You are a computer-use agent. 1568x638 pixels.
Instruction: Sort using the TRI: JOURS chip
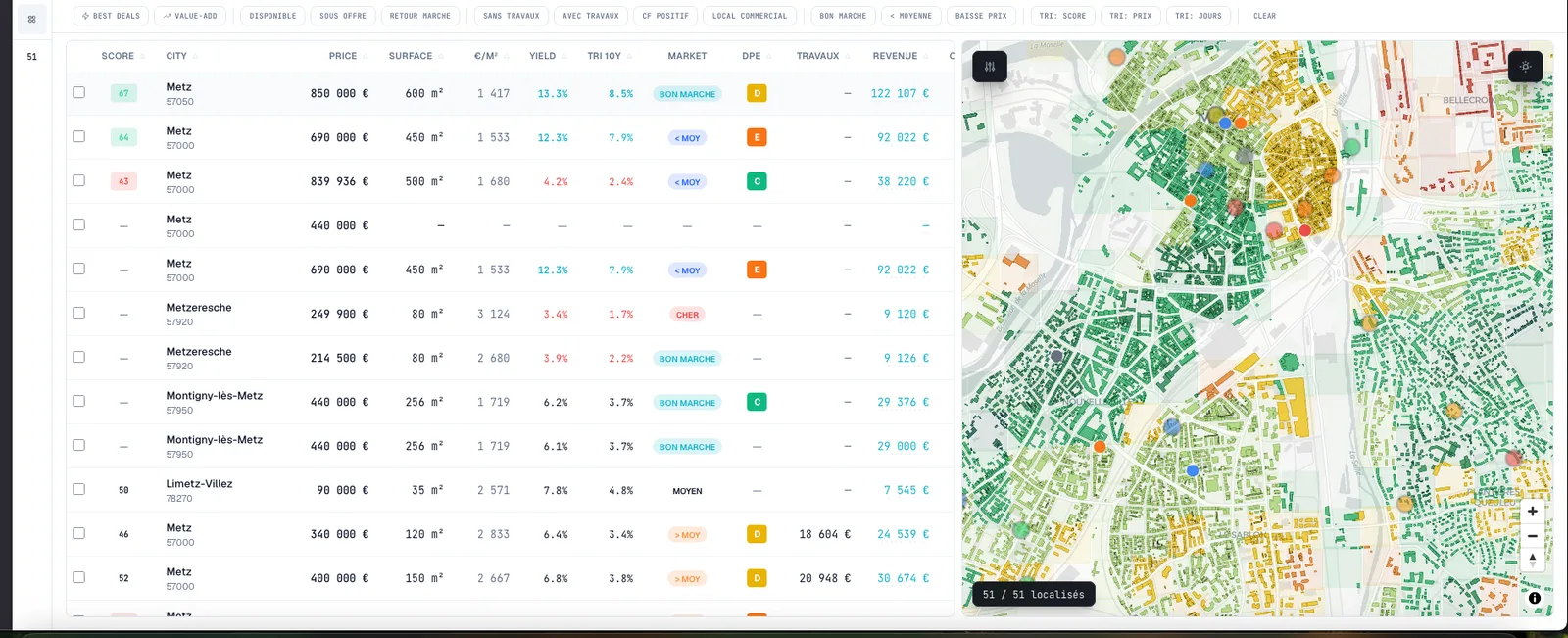(x=1199, y=16)
